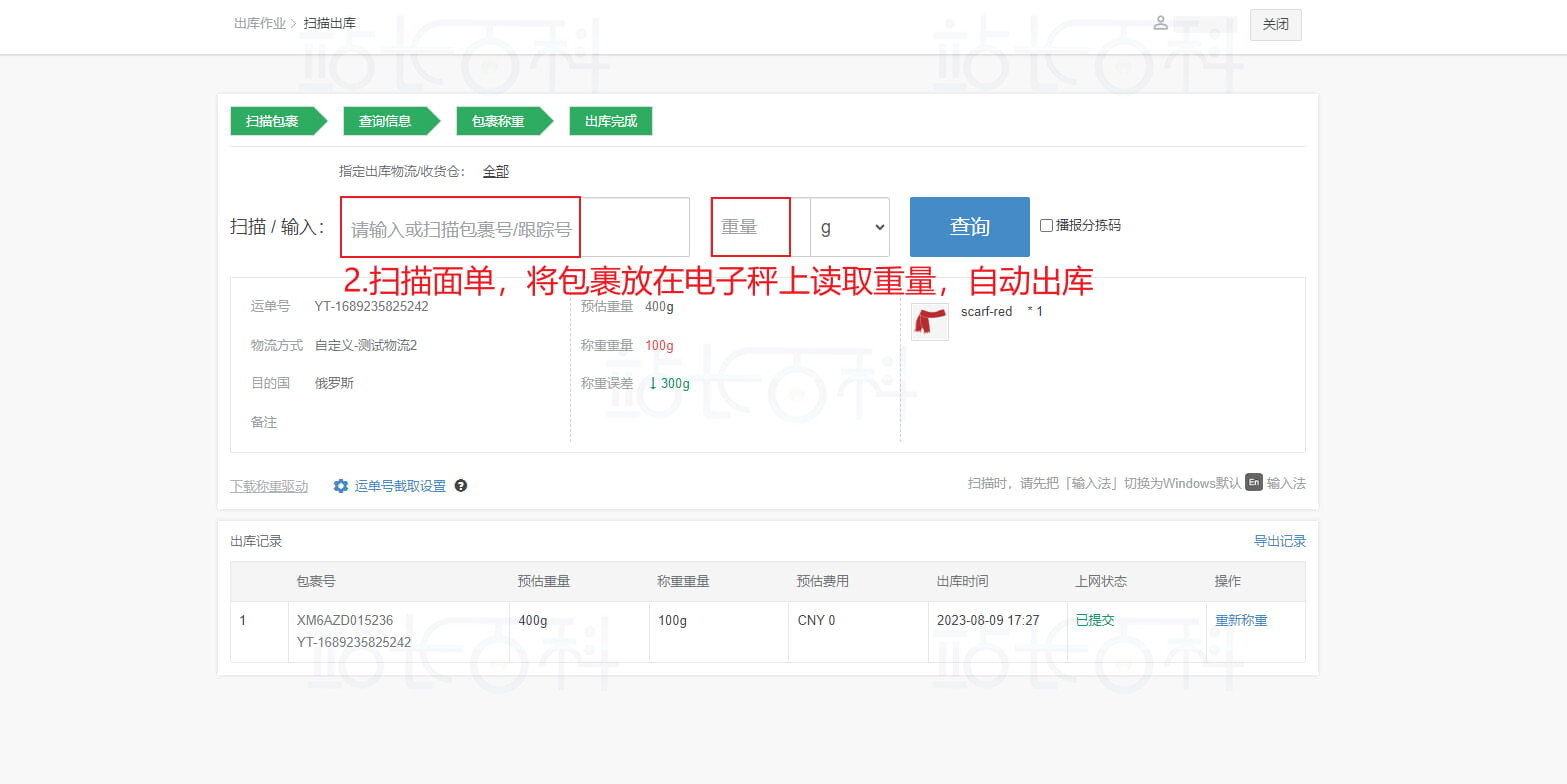Viewport: 1567px width, 784px height.
Task: Enable the 播报分拣码 checkbox
Action: point(1047,226)
